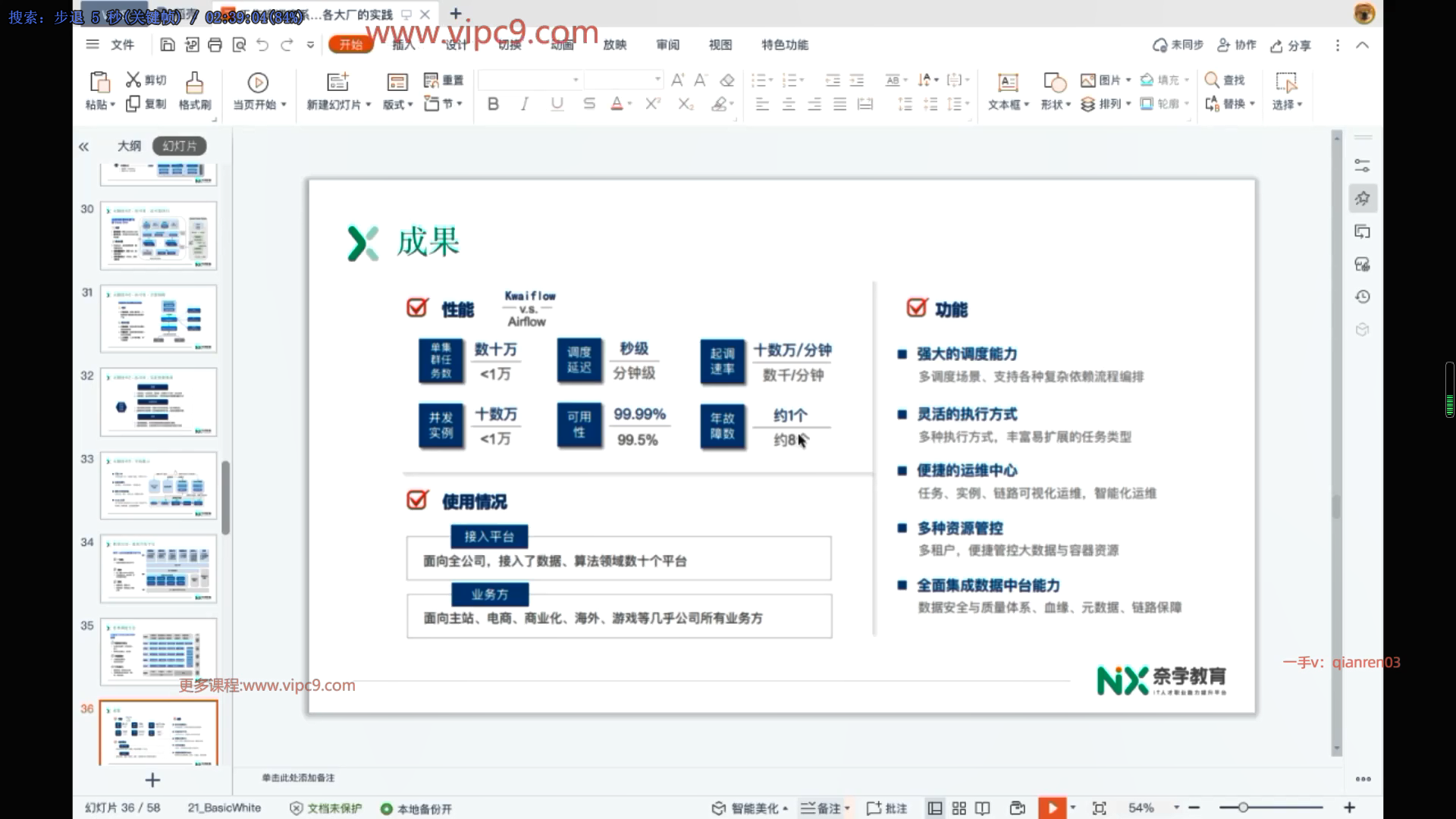Toggle the 备注 notes pane in status bar

point(825,808)
